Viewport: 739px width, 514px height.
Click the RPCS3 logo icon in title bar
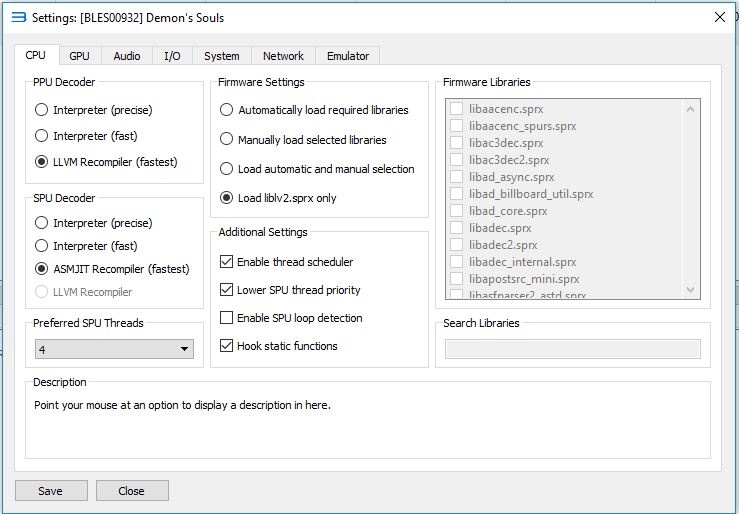coord(18,17)
